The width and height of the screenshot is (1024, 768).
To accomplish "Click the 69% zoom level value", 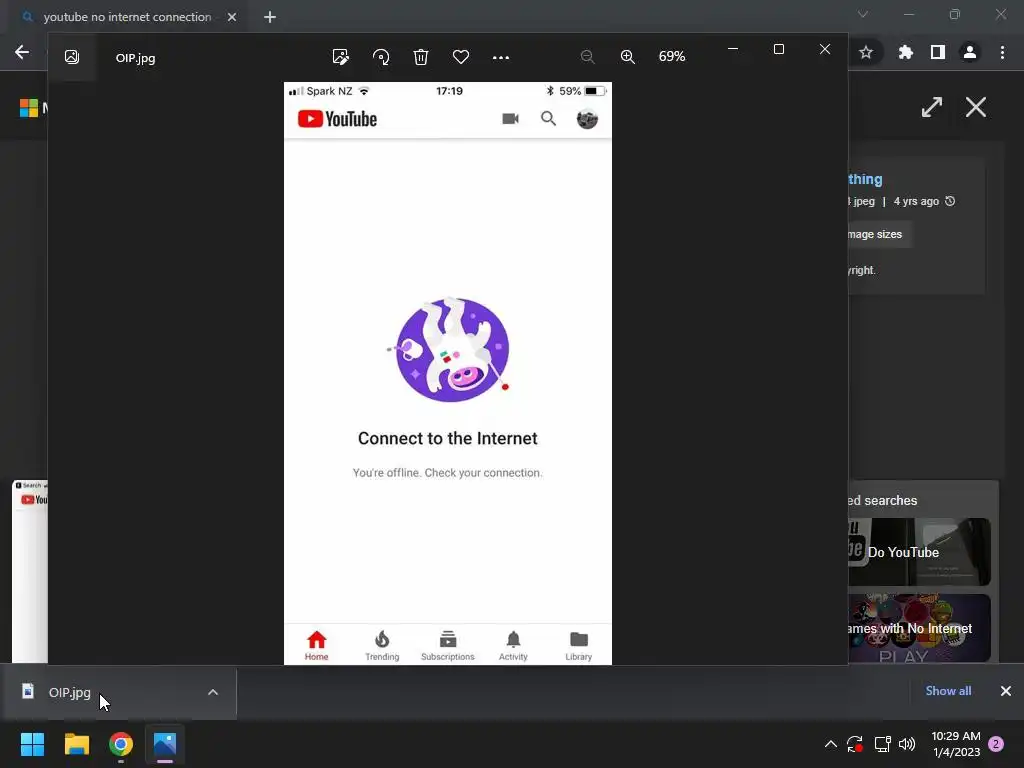I will pos(671,57).
